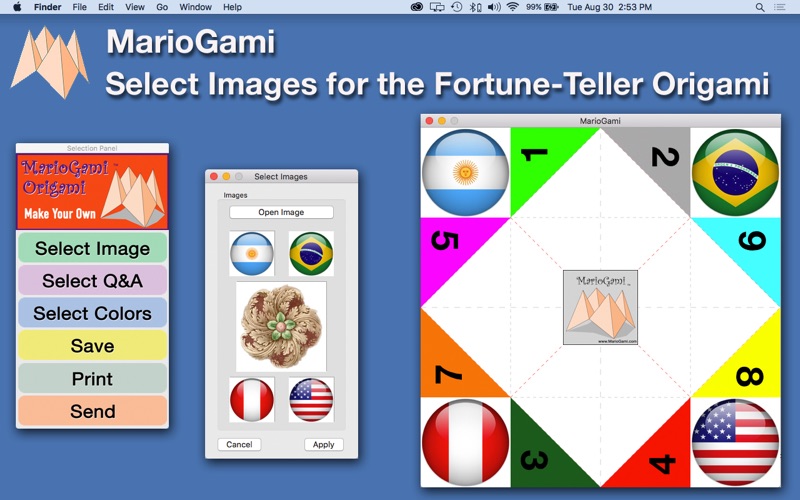
Task: Click large USA flag in origami preview
Action: (735, 442)
